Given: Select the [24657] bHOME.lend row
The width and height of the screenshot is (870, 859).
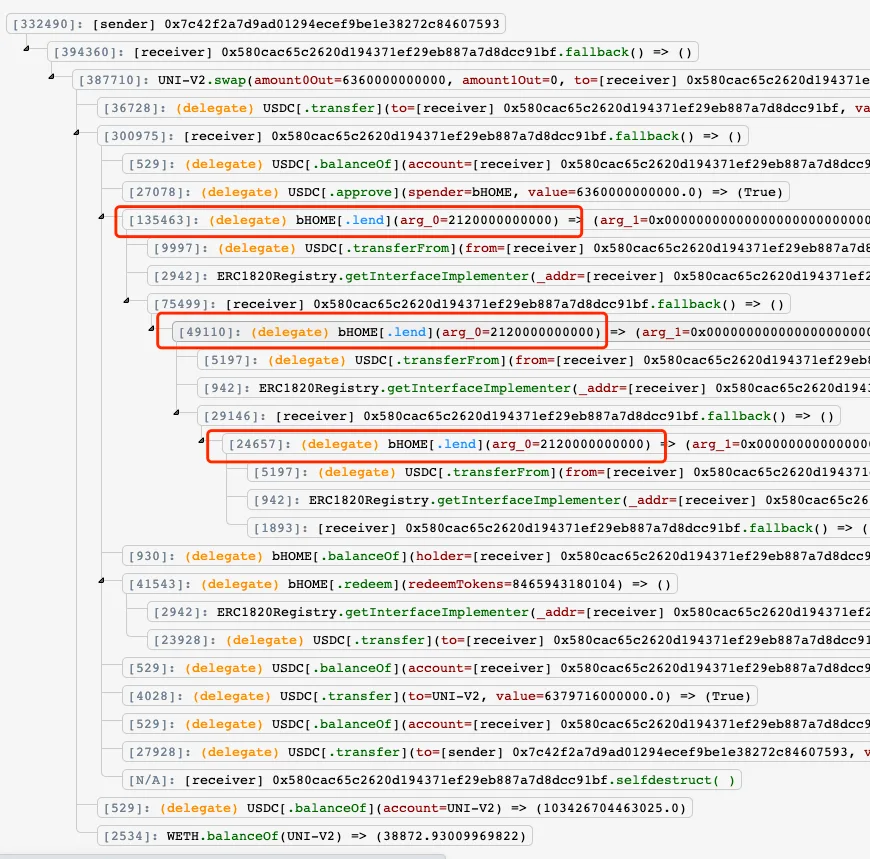Looking at the screenshot, I should coord(546,444).
